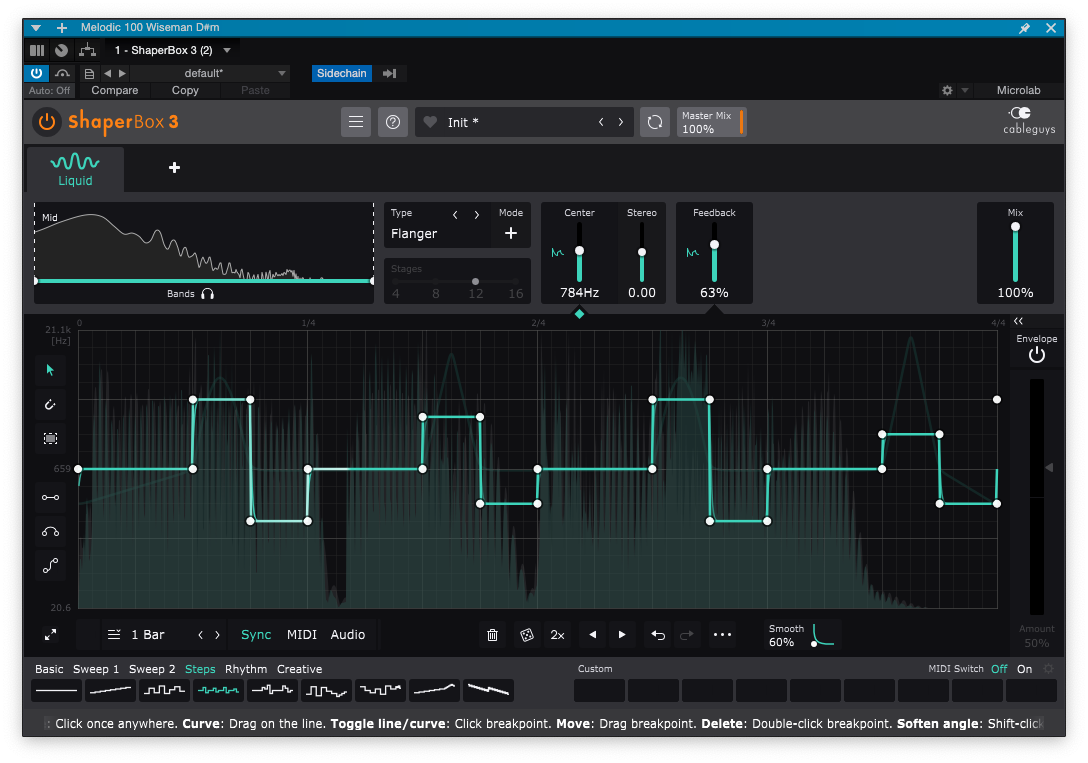Select the pen draw tool
This screenshot has width=1088, height=763.
coord(50,404)
